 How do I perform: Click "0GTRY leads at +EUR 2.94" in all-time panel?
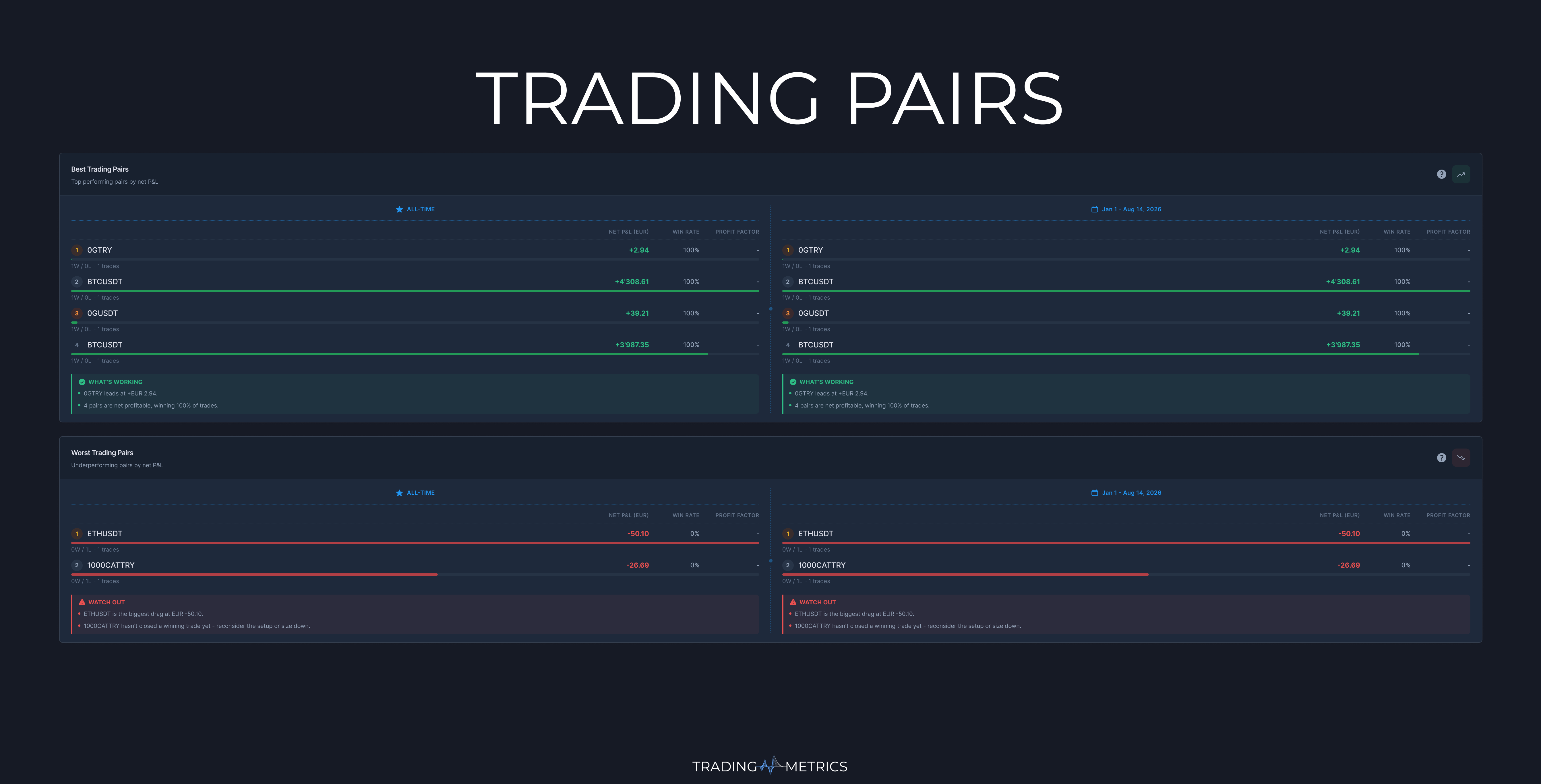click(x=120, y=393)
